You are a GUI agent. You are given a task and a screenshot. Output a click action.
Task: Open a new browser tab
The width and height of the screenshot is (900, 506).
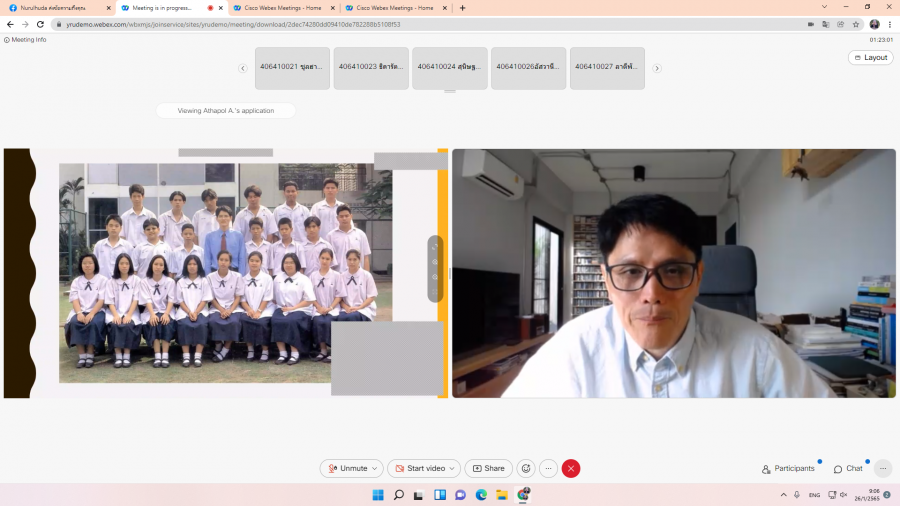pos(462,8)
